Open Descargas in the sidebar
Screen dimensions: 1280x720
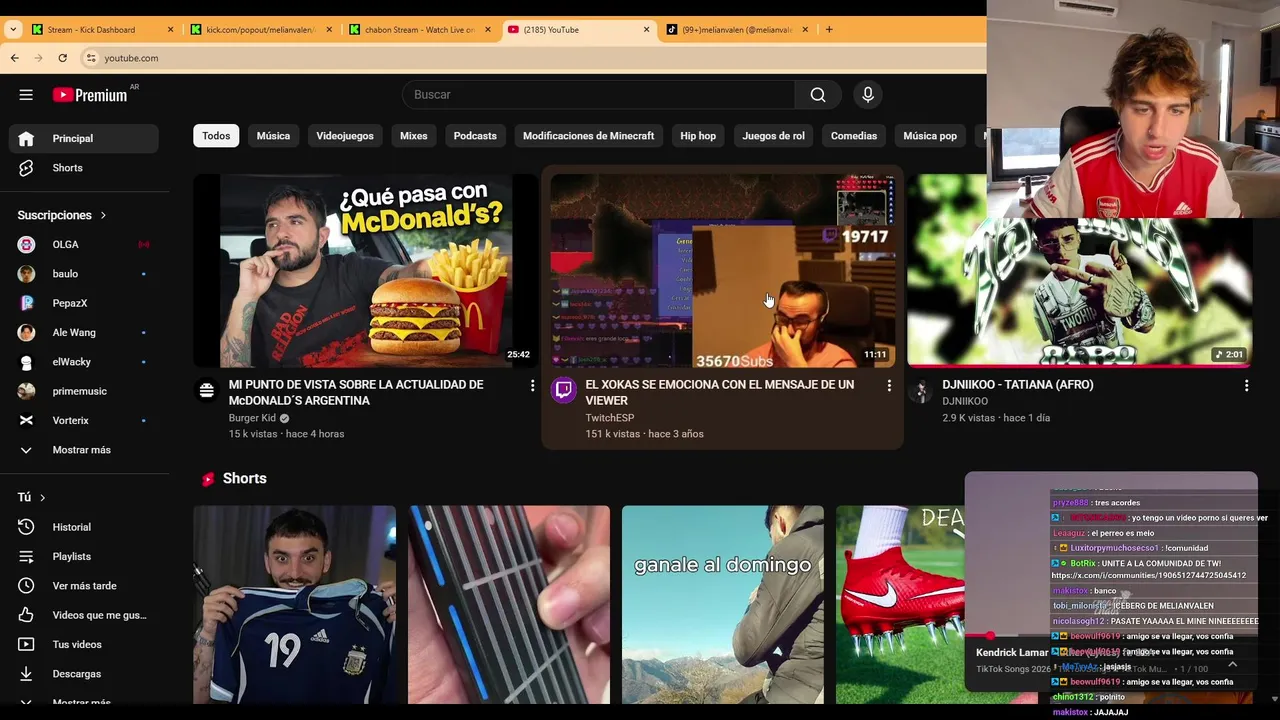pos(84,674)
